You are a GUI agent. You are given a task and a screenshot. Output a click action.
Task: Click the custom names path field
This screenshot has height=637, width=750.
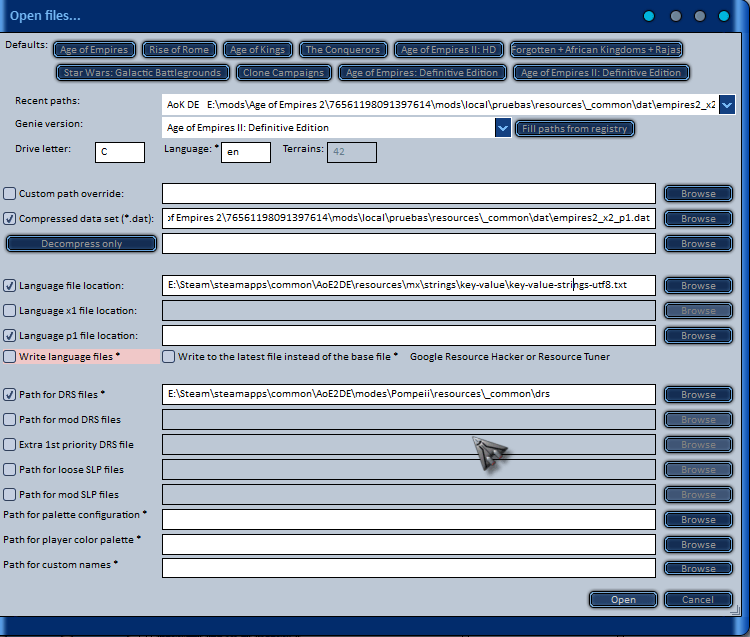point(409,568)
